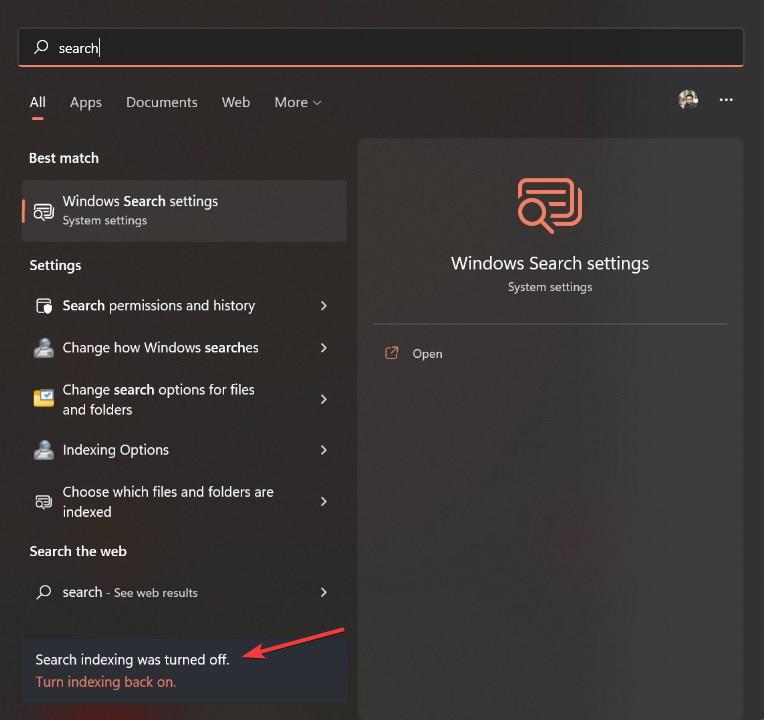
Task: Click the folder options icon
Action: [x=43, y=398]
